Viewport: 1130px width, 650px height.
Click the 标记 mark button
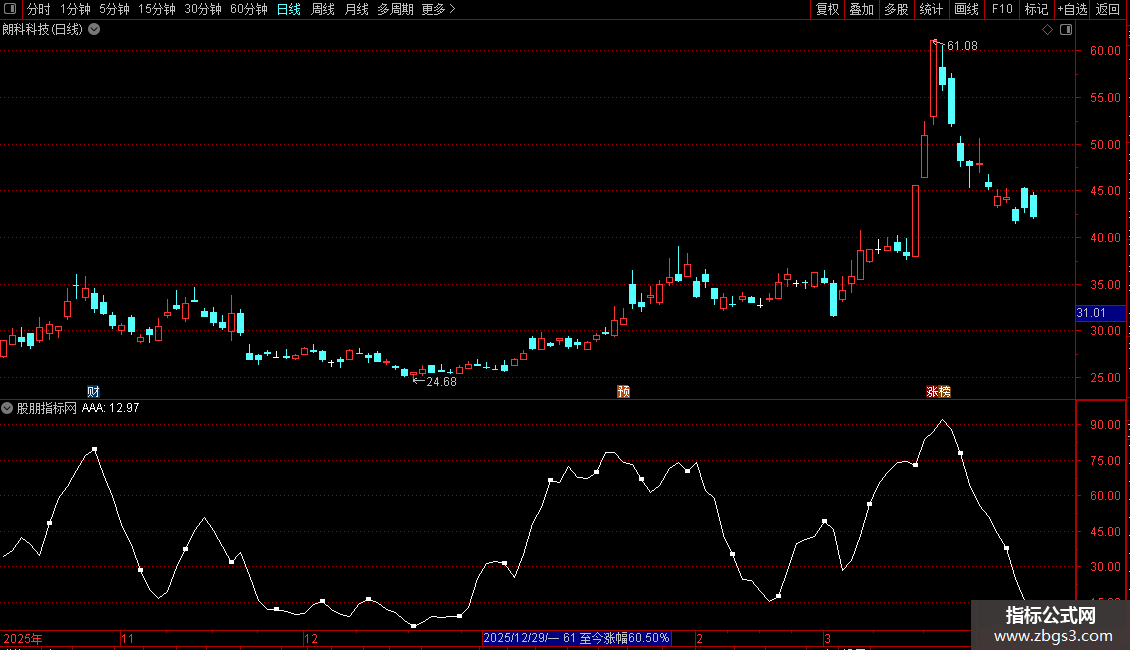tap(1036, 9)
